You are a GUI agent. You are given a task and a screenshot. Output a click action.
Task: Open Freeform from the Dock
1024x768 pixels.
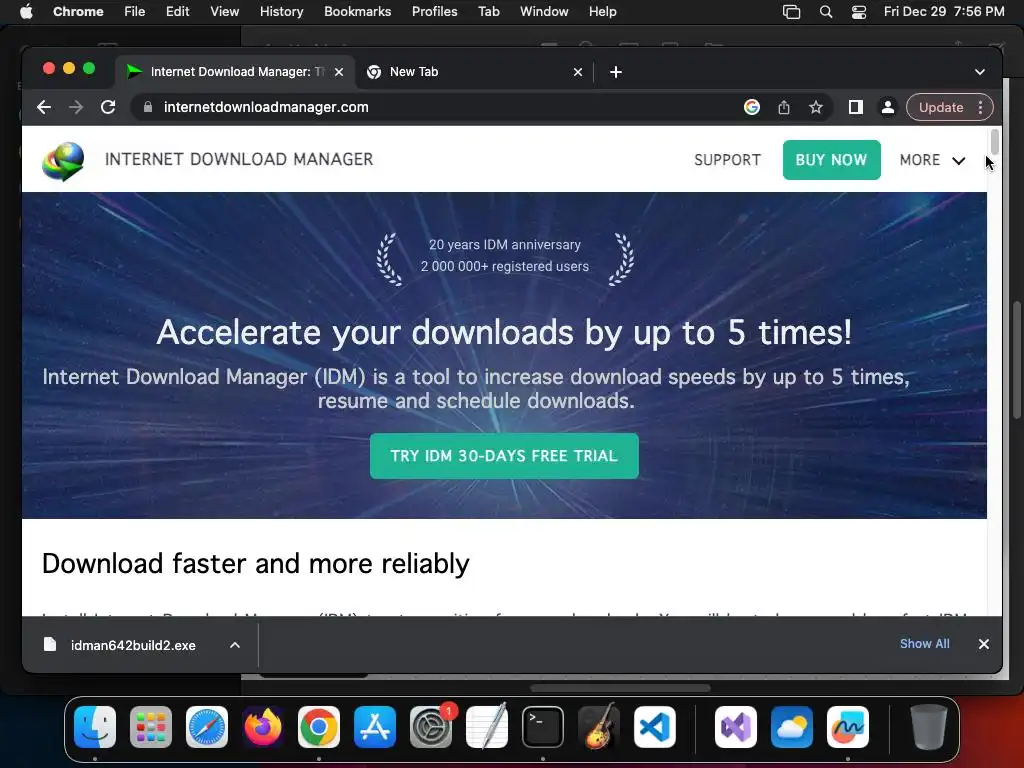(848, 727)
